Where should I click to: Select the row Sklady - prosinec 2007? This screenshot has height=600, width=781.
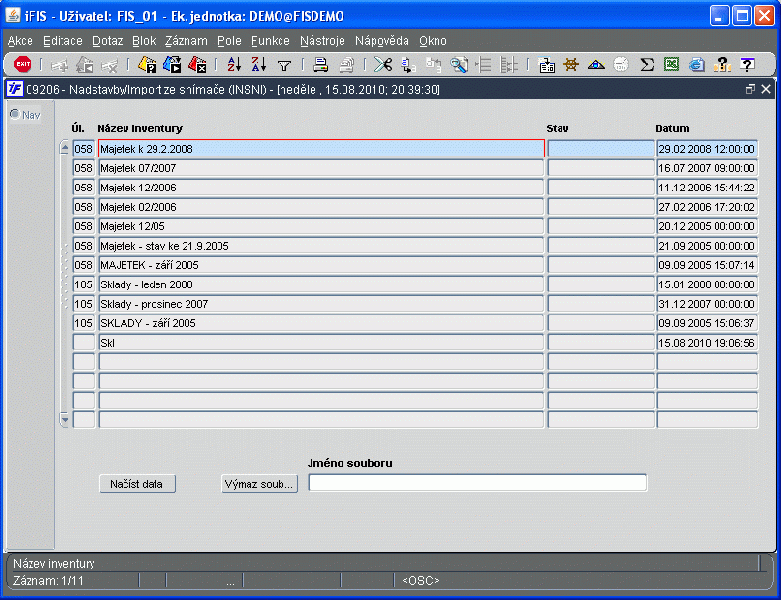[321, 304]
